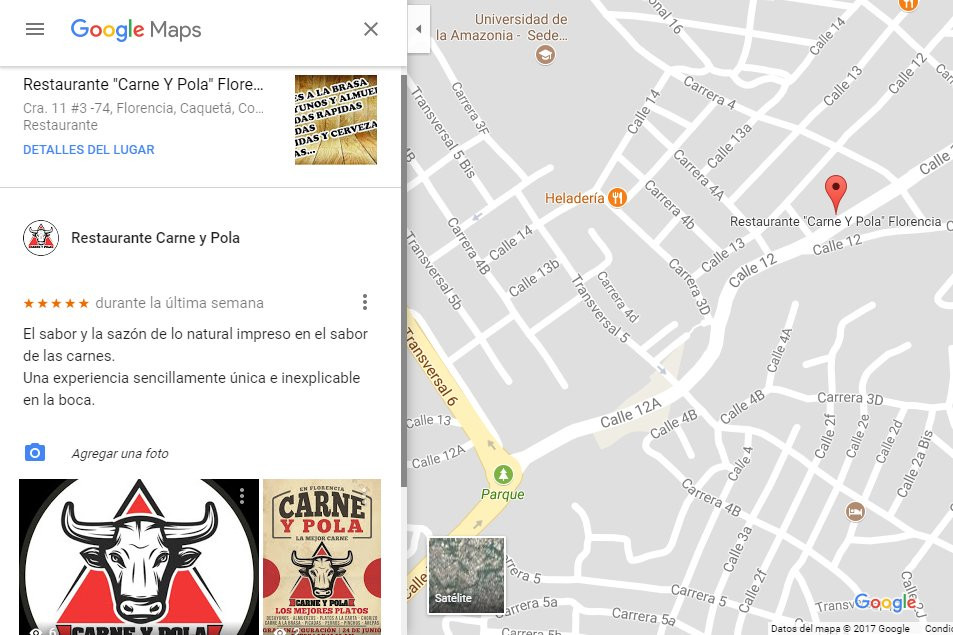Click the Universidad de la Amazonia icon
953x635 pixels.
[545, 55]
